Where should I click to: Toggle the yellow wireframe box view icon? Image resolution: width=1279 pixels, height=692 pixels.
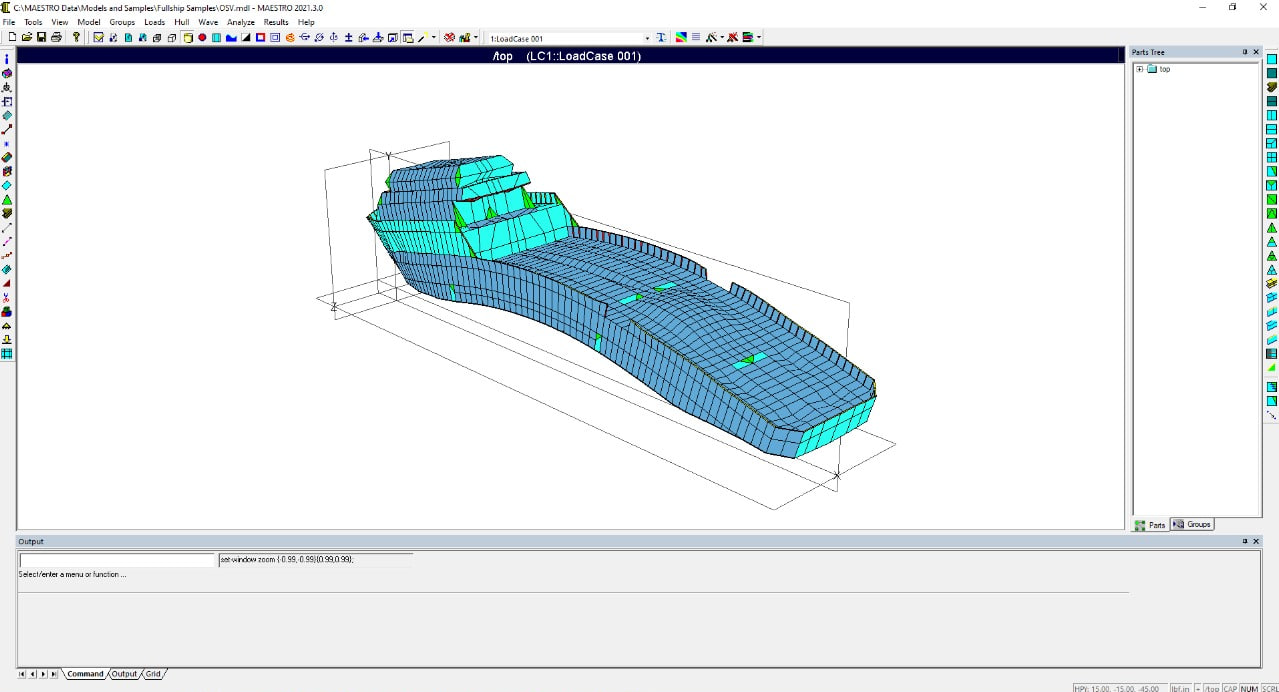(187, 38)
